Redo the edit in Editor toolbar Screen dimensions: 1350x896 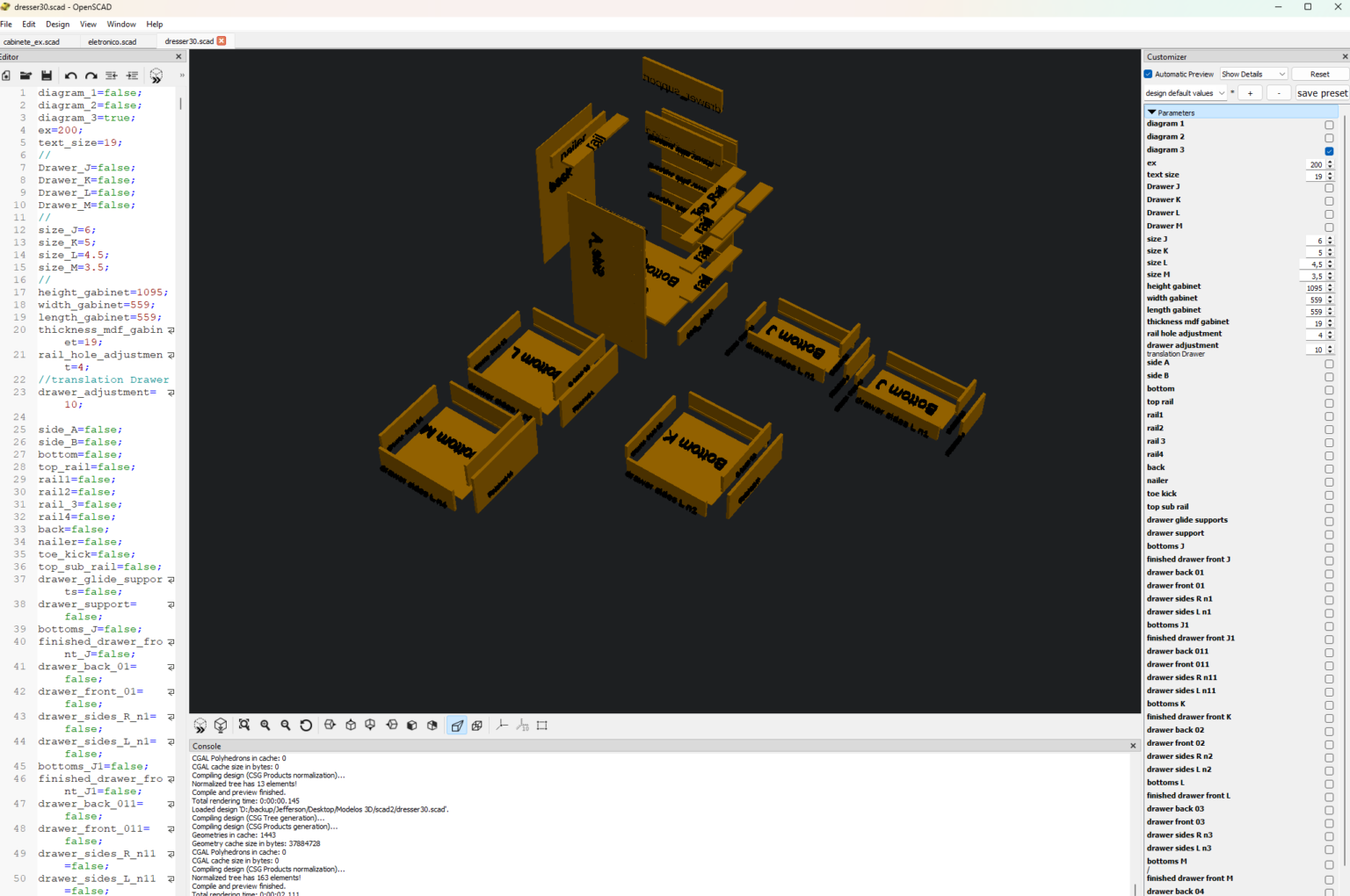pos(91,76)
